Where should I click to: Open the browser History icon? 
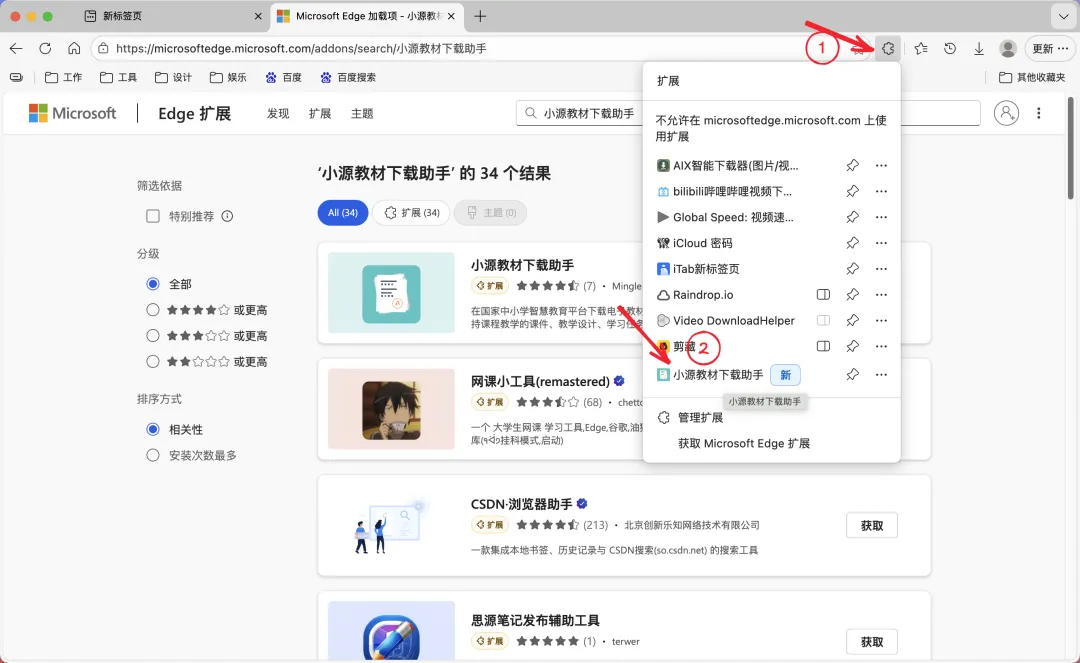click(x=950, y=48)
